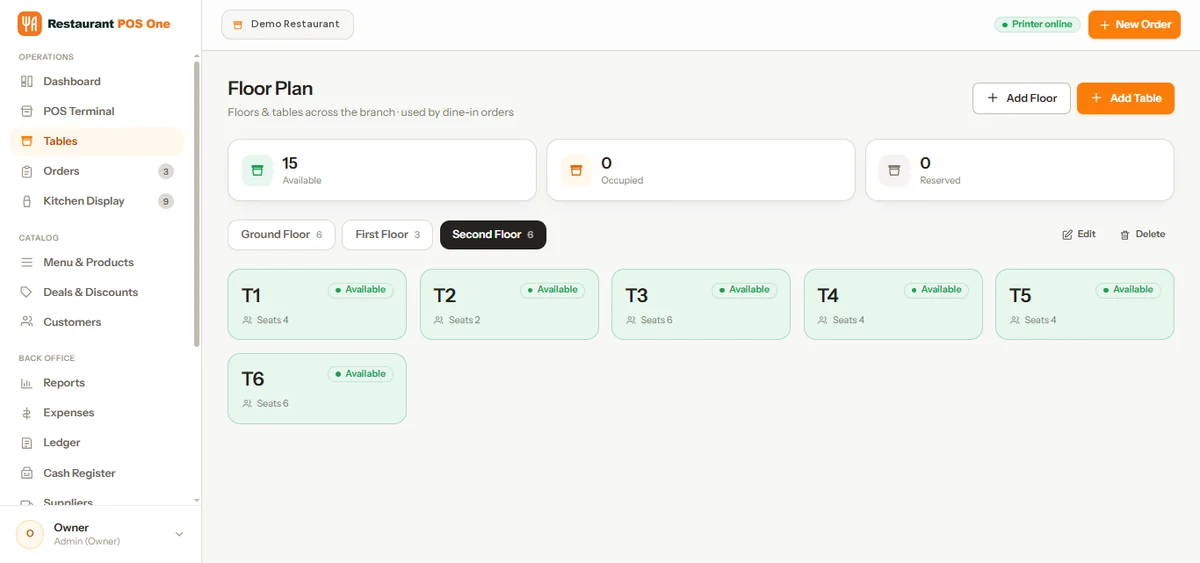The height and width of the screenshot is (563, 1200).
Task: Click the Ledger document icon
Action: [x=27, y=443]
